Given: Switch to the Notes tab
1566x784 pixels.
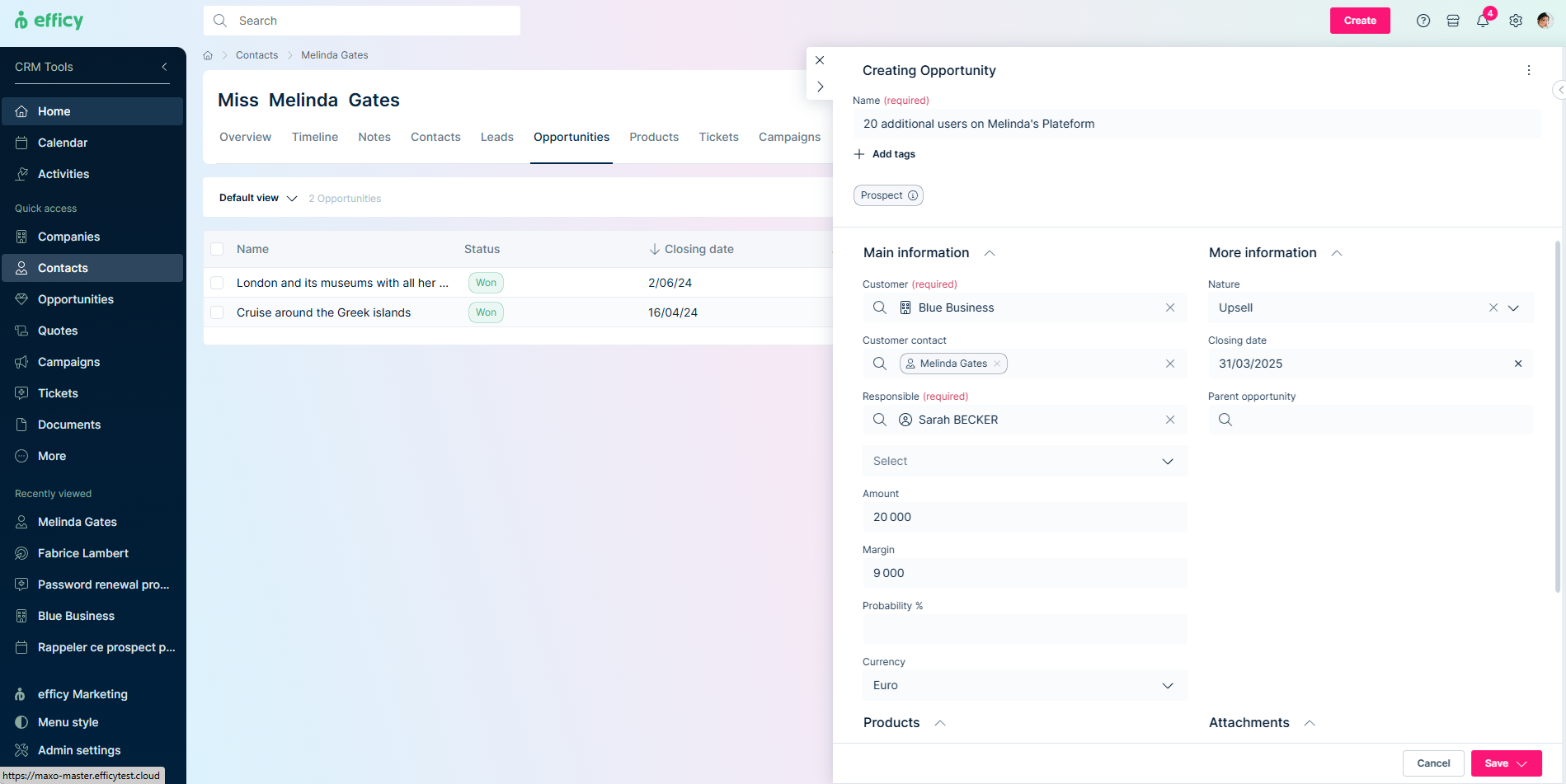Looking at the screenshot, I should pyautogui.click(x=374, y=137).
